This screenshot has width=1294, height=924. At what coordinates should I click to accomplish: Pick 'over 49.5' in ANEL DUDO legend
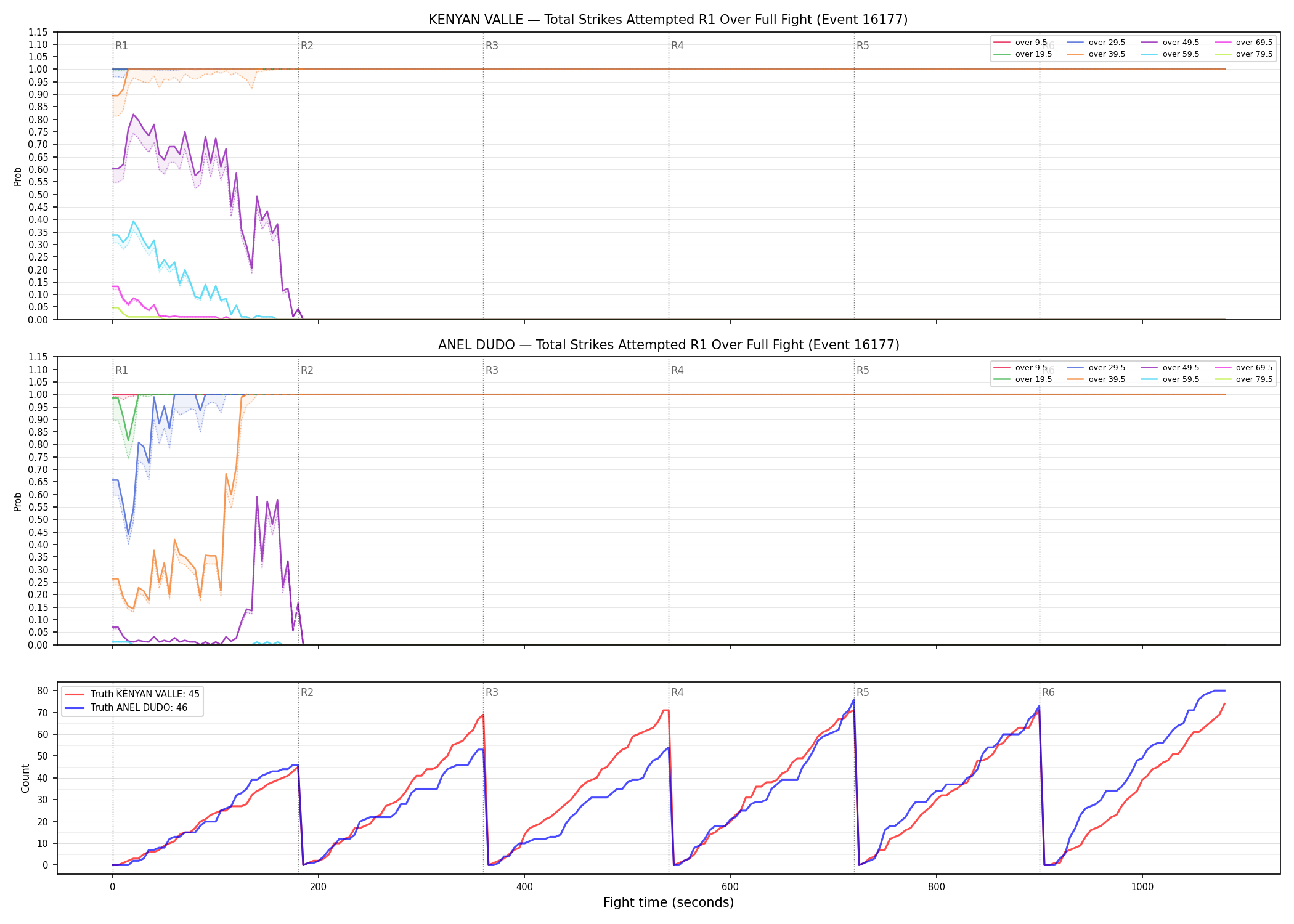point(1181,368)
